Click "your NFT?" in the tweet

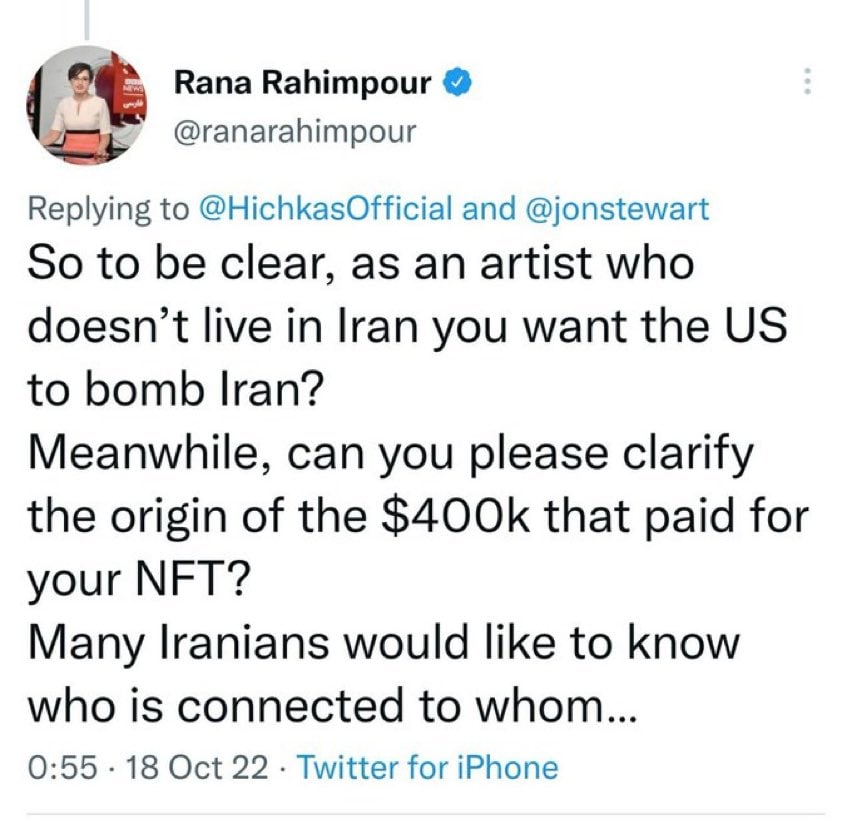coord(139,580)
